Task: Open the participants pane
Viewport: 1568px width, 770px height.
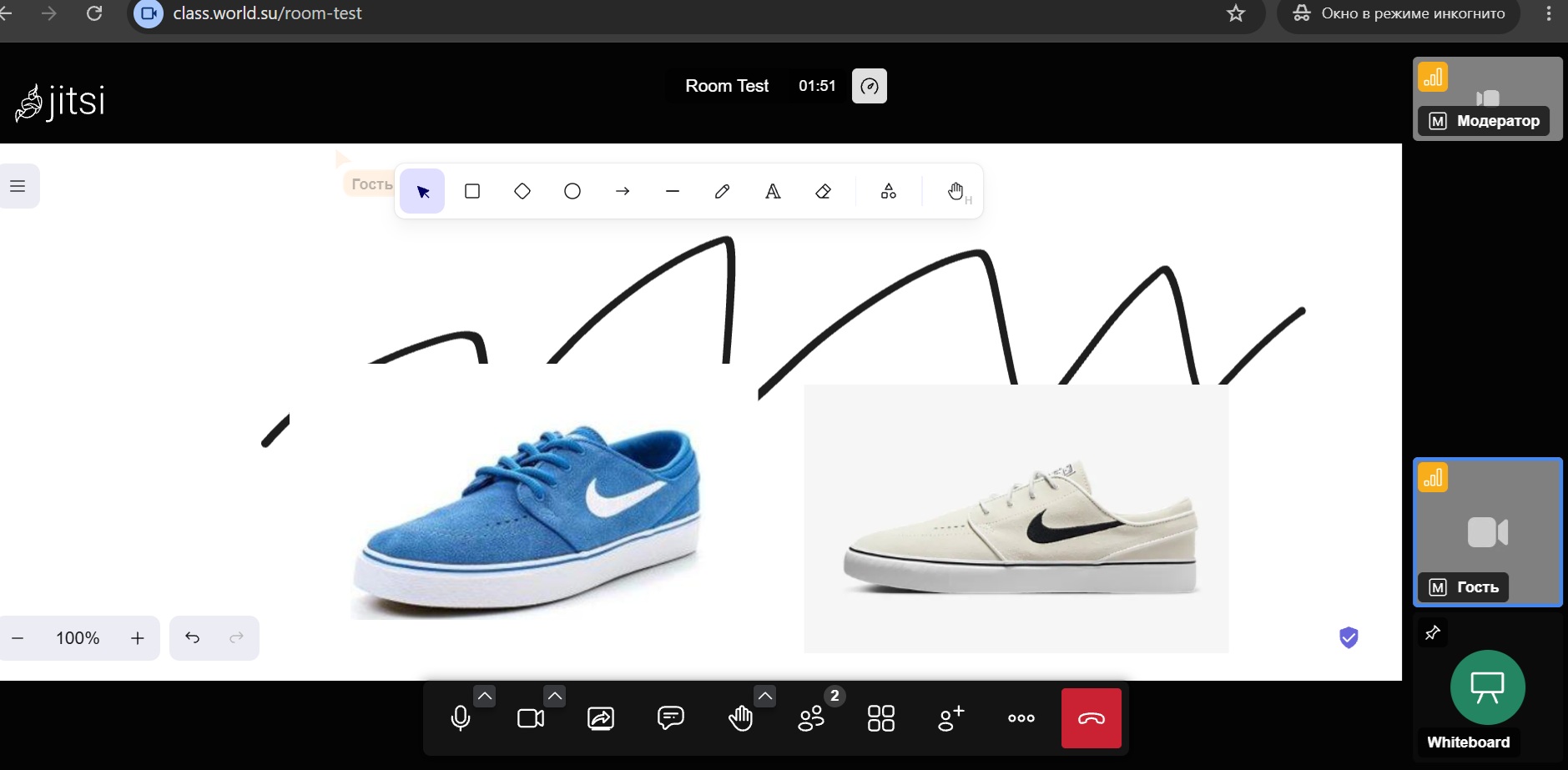Action: (x=811, y=718)
